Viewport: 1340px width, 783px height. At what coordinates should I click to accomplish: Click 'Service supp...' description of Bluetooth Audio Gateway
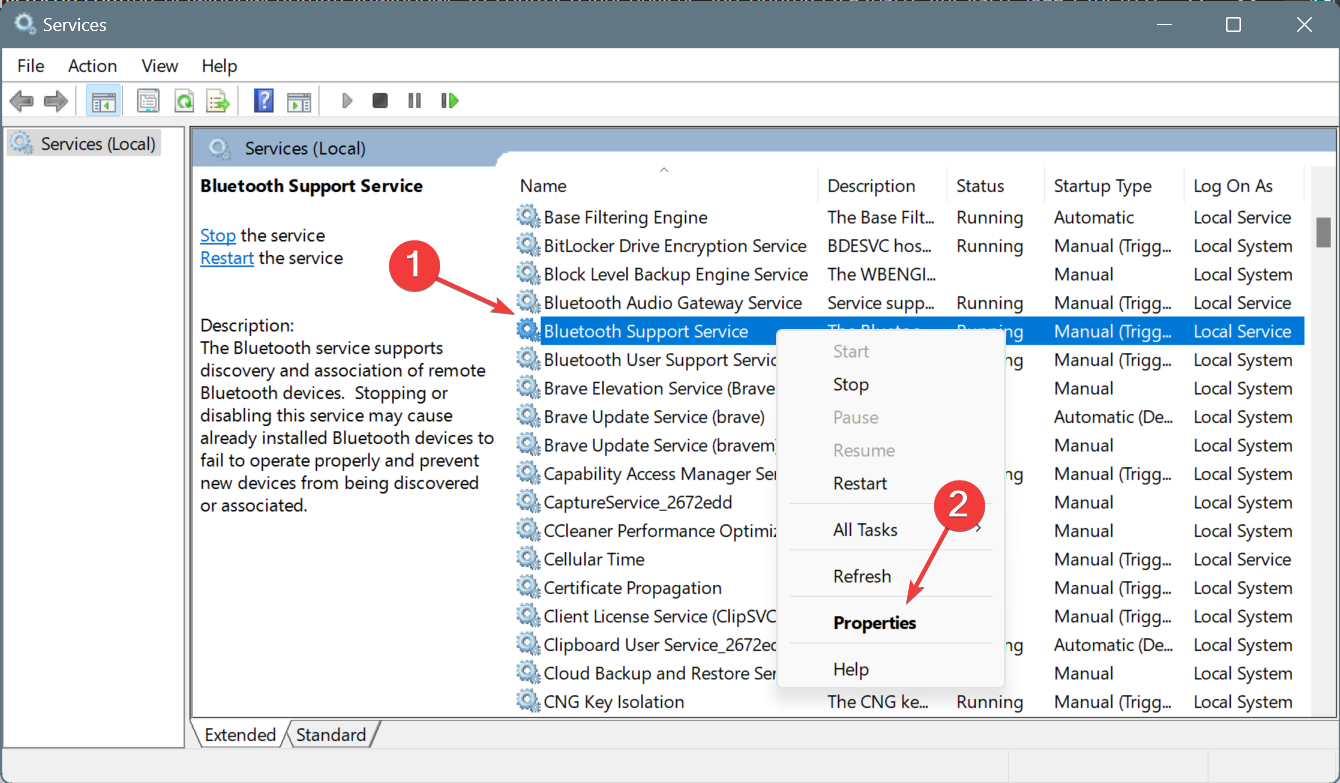click(882, 303)
